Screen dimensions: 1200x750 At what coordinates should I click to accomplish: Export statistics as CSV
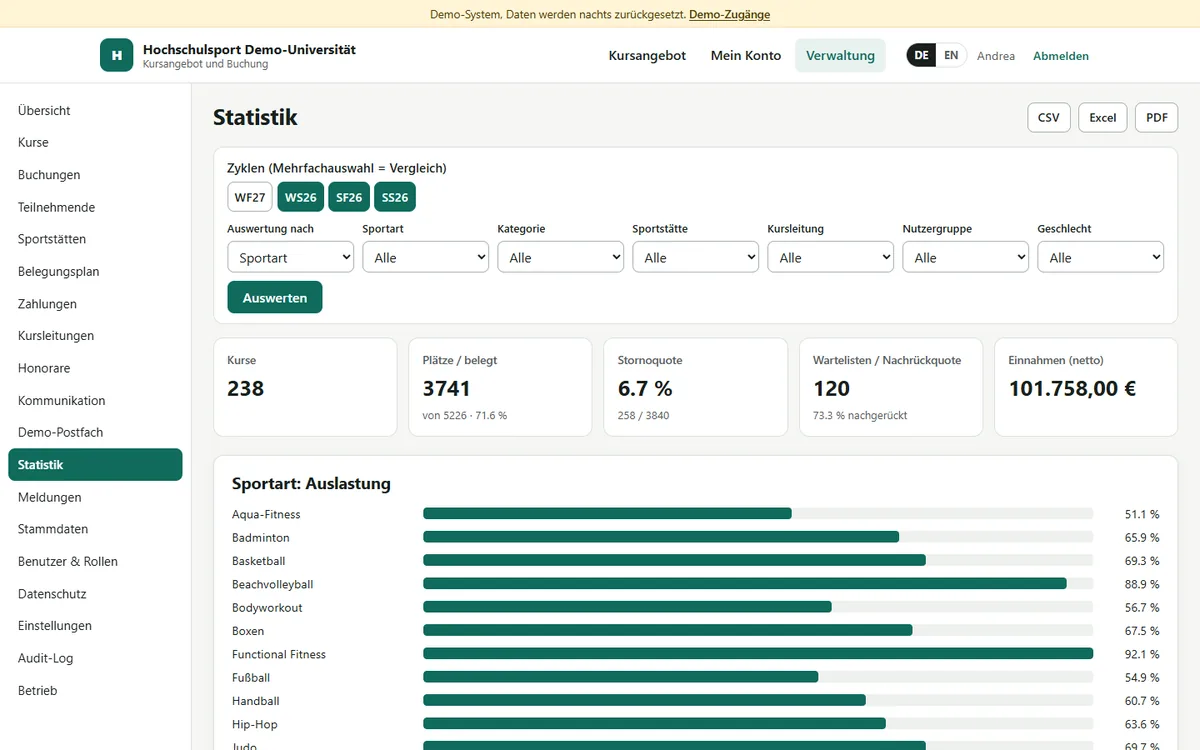pos(1049,117)
